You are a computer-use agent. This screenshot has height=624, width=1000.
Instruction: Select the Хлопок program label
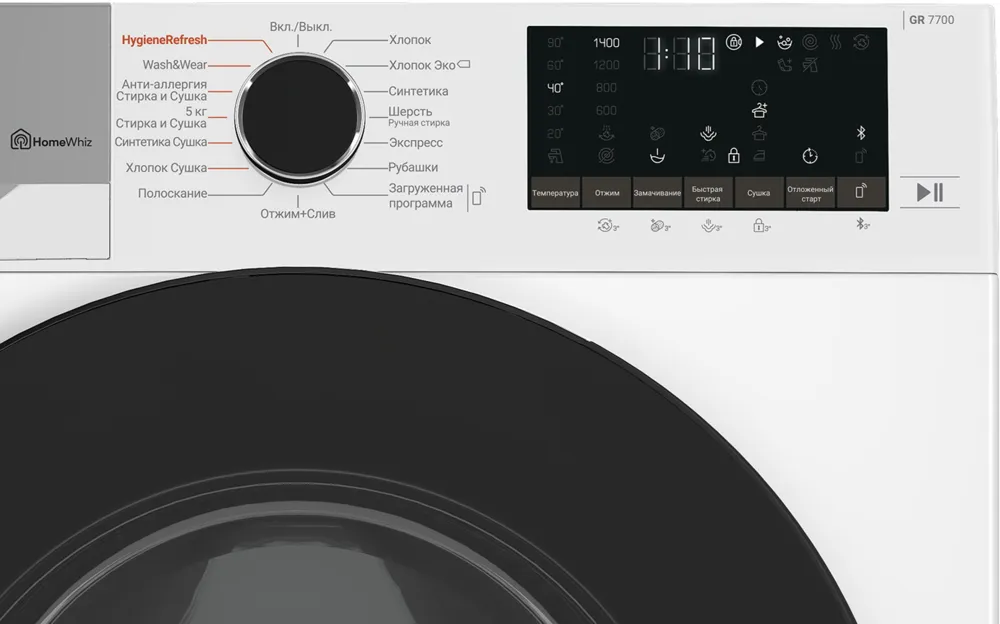tap(412, 40)
